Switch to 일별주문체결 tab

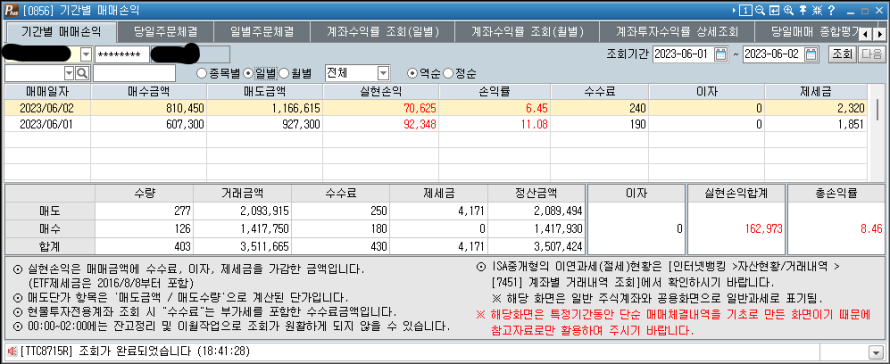[x=262, y=31]
